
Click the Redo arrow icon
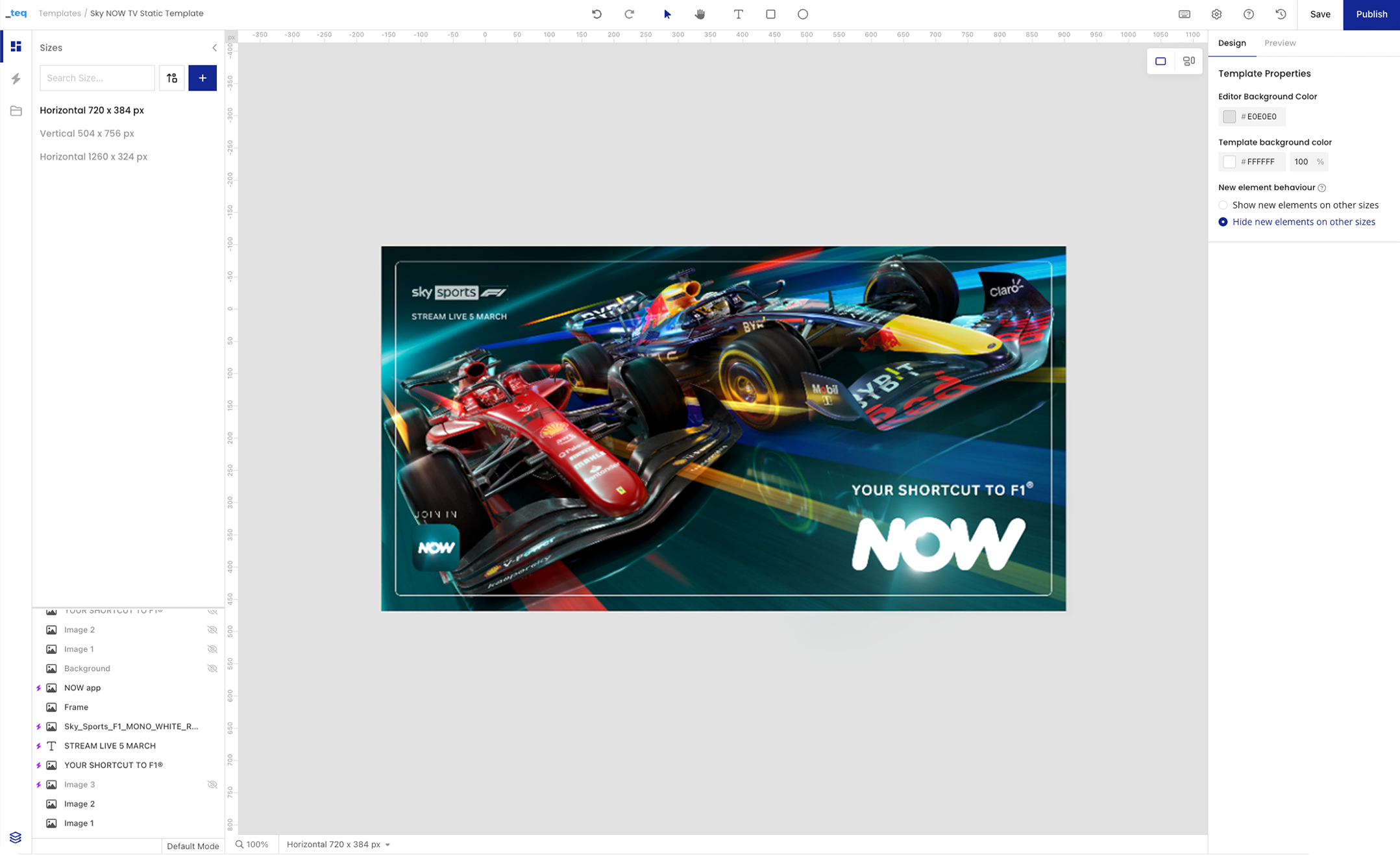629,14
